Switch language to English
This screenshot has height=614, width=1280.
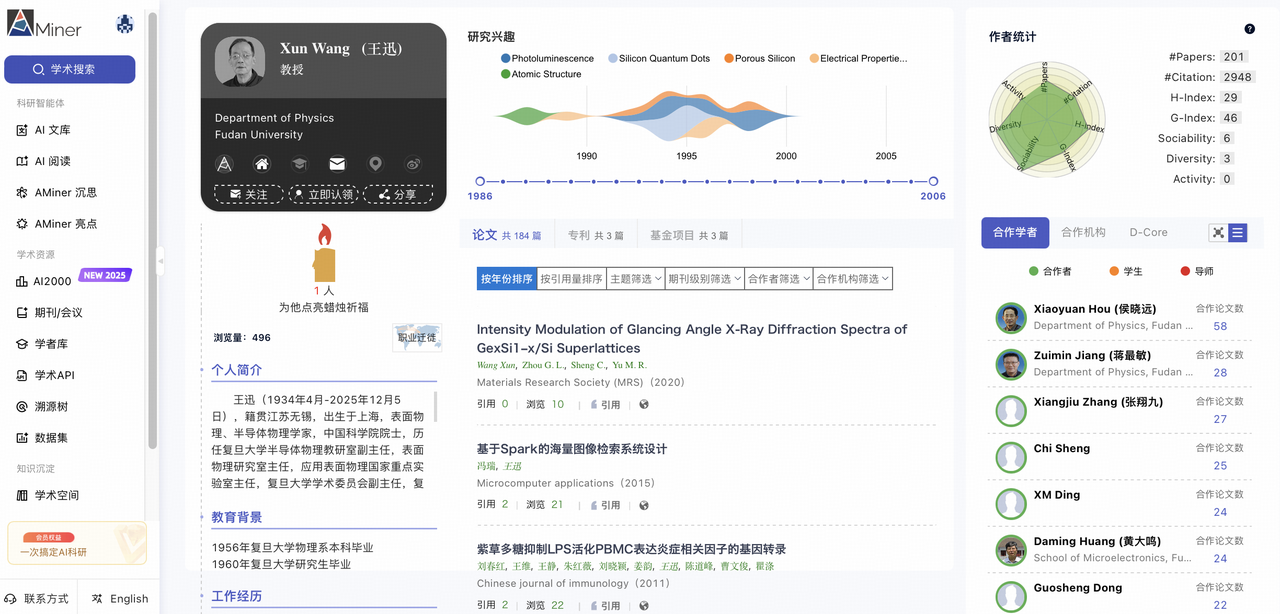click(119, 598)
